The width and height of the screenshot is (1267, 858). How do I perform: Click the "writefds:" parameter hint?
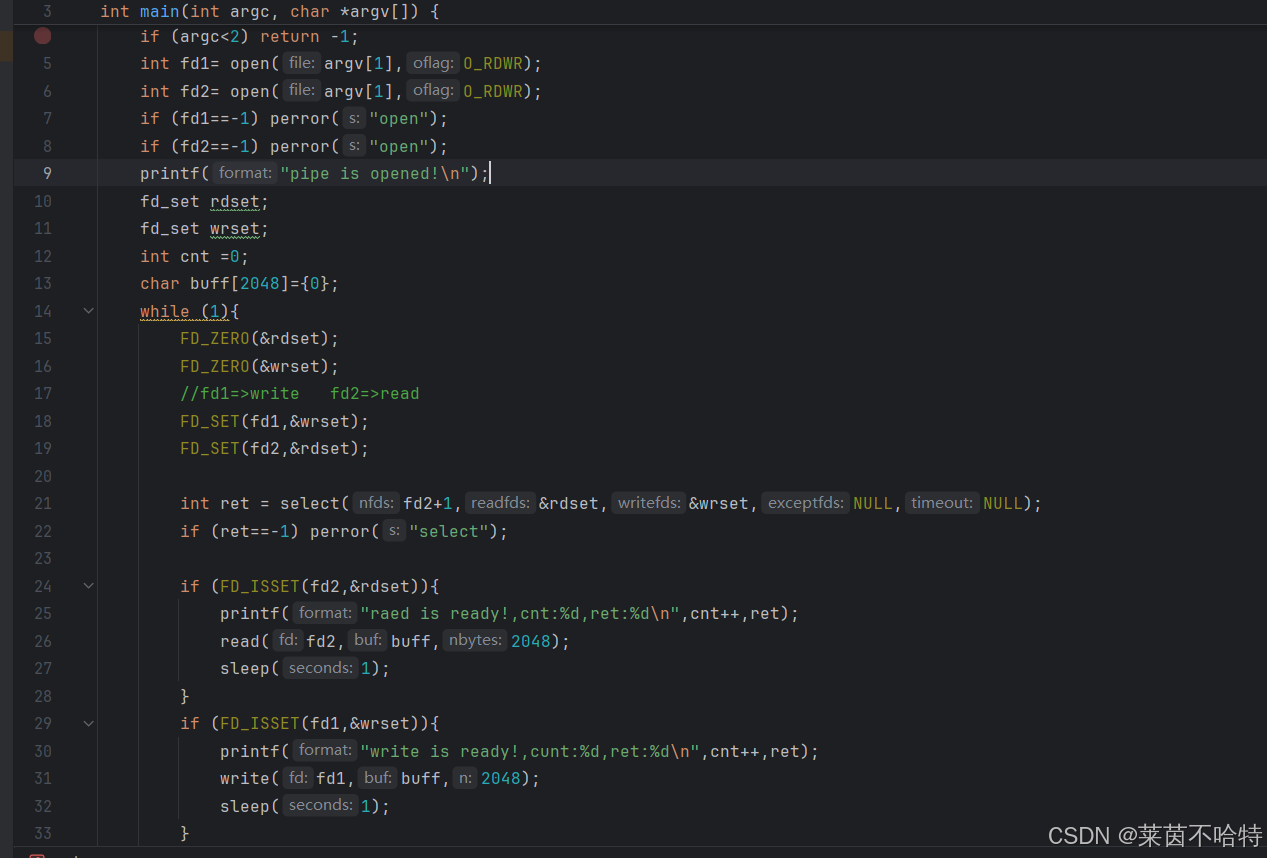click(x=649, y=503)
